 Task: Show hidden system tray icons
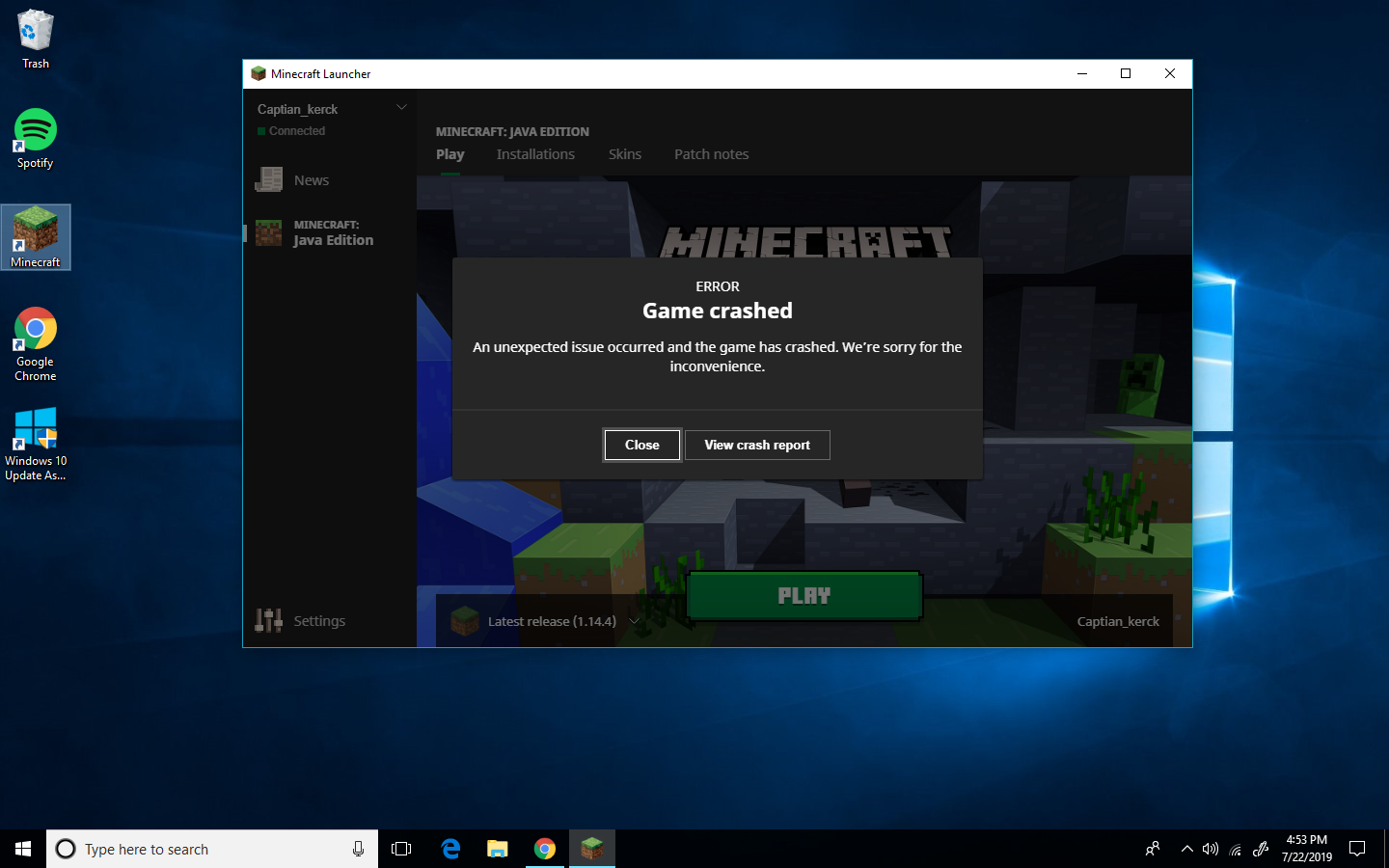(1186, 849)
